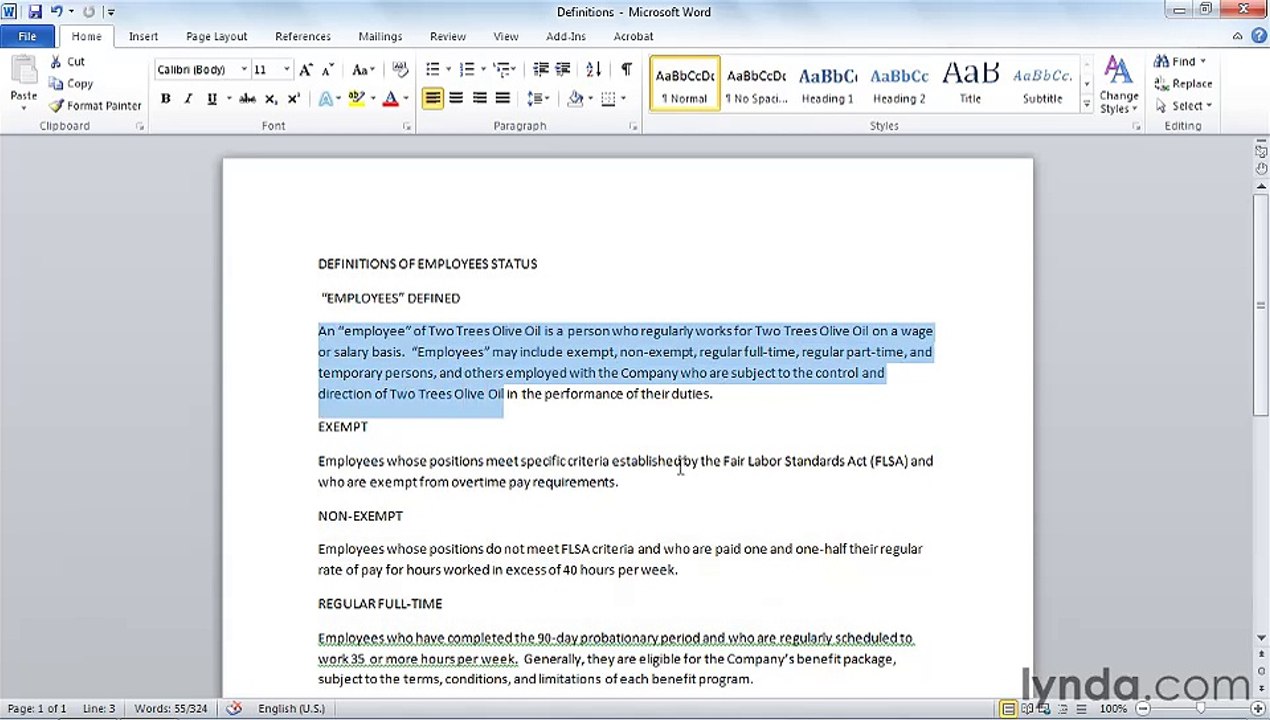
Task: Increase the paragraph indent
Action: [563, 70]
